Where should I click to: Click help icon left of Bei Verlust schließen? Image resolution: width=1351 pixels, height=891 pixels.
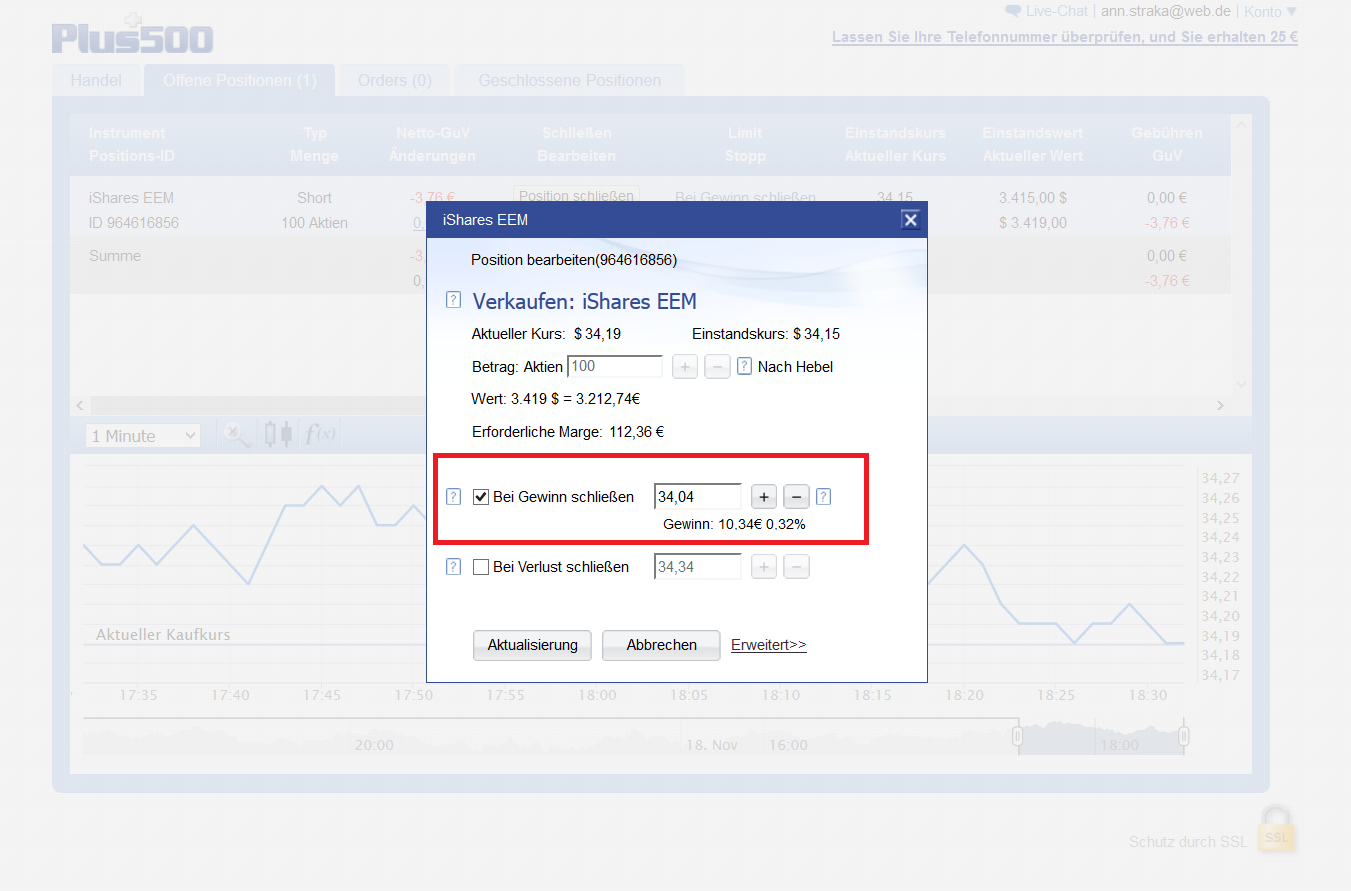coord(453,566)
